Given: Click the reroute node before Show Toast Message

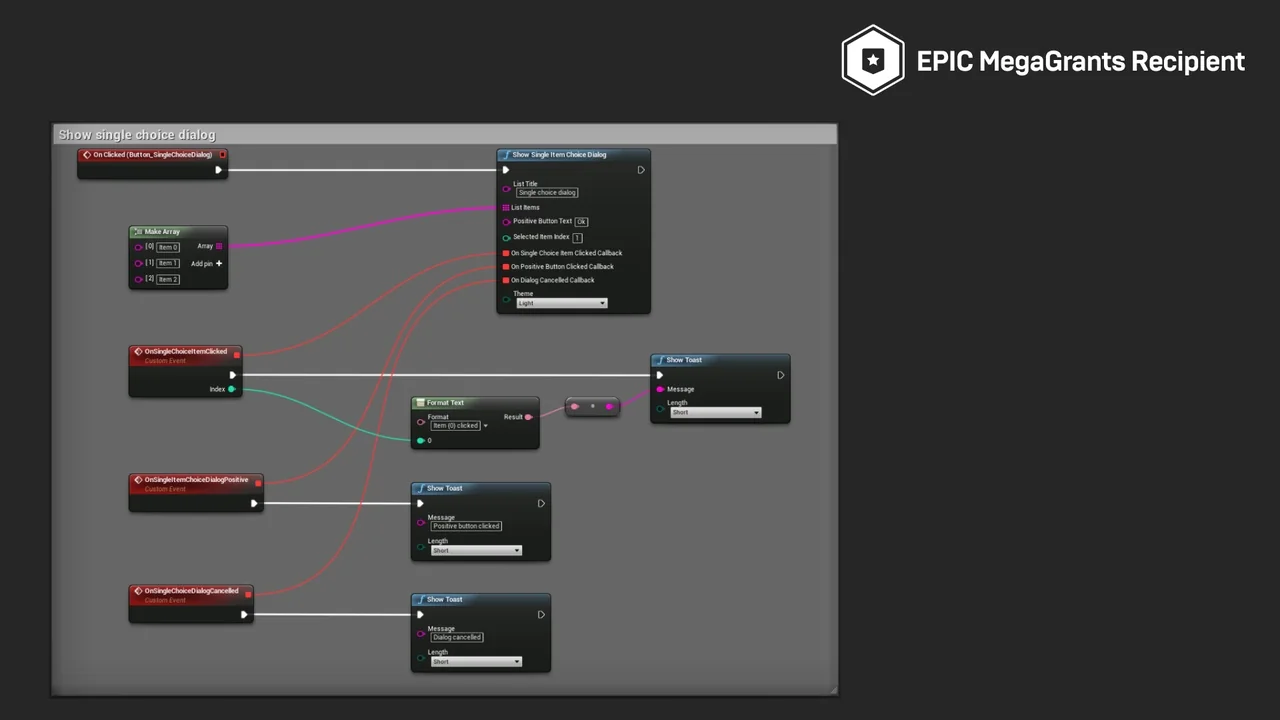Looking at the screenshot, I should (592, 406).
